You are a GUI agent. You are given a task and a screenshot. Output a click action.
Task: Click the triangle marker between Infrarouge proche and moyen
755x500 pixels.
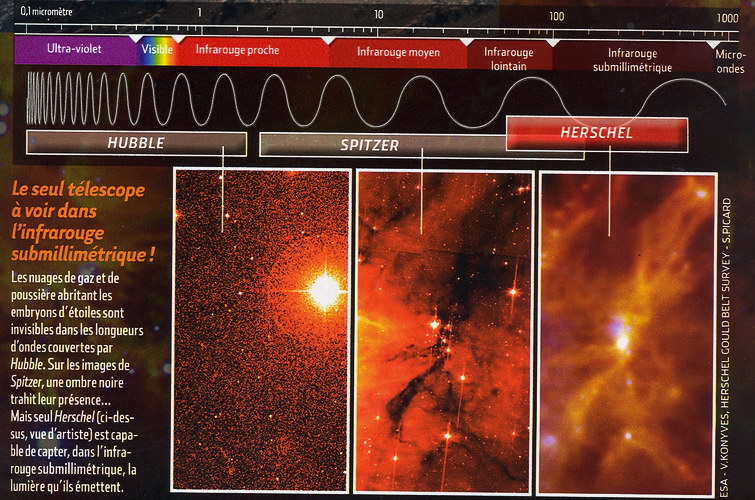pyautogui.click(x=328, y=41)
